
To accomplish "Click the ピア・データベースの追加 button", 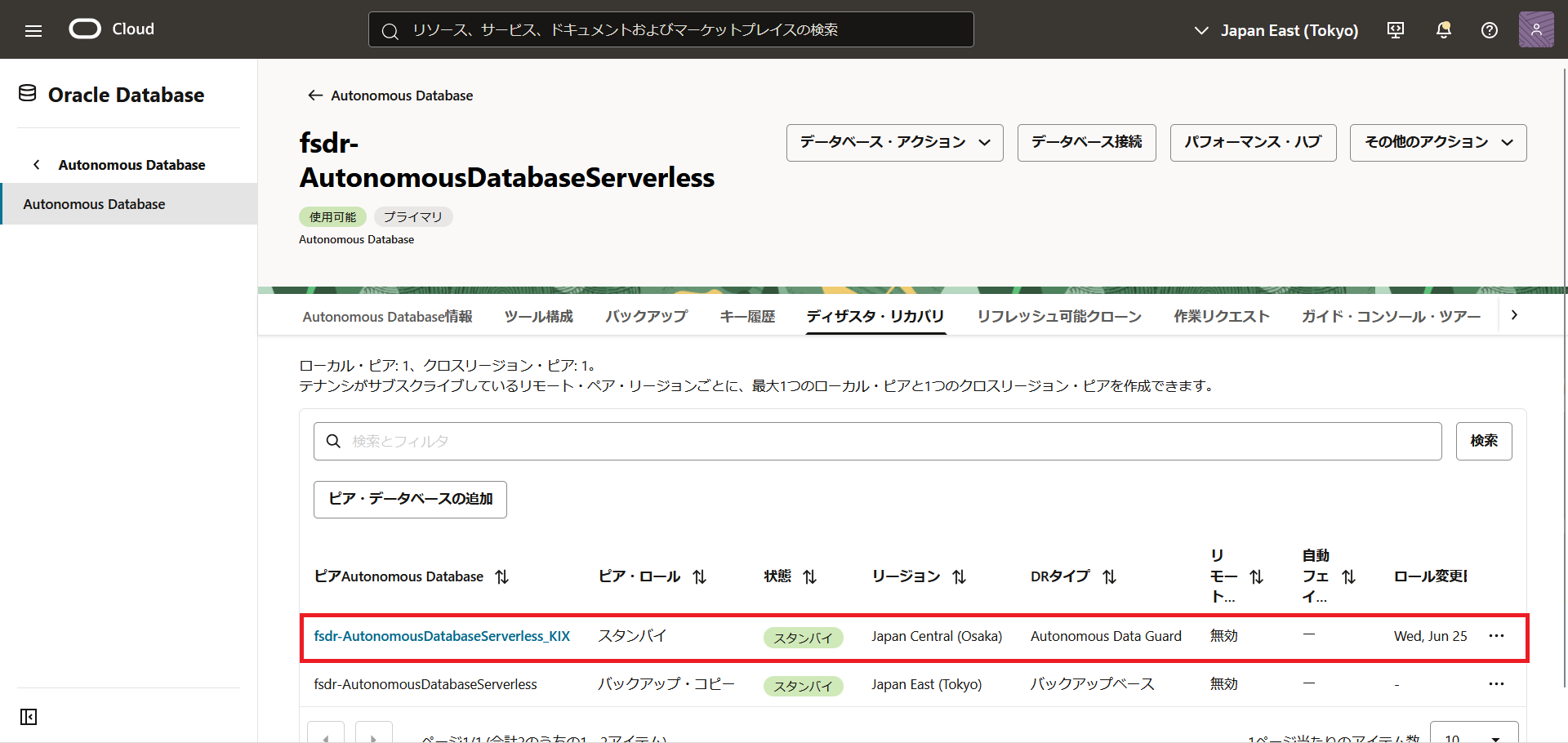I will [x=410, y=500].
